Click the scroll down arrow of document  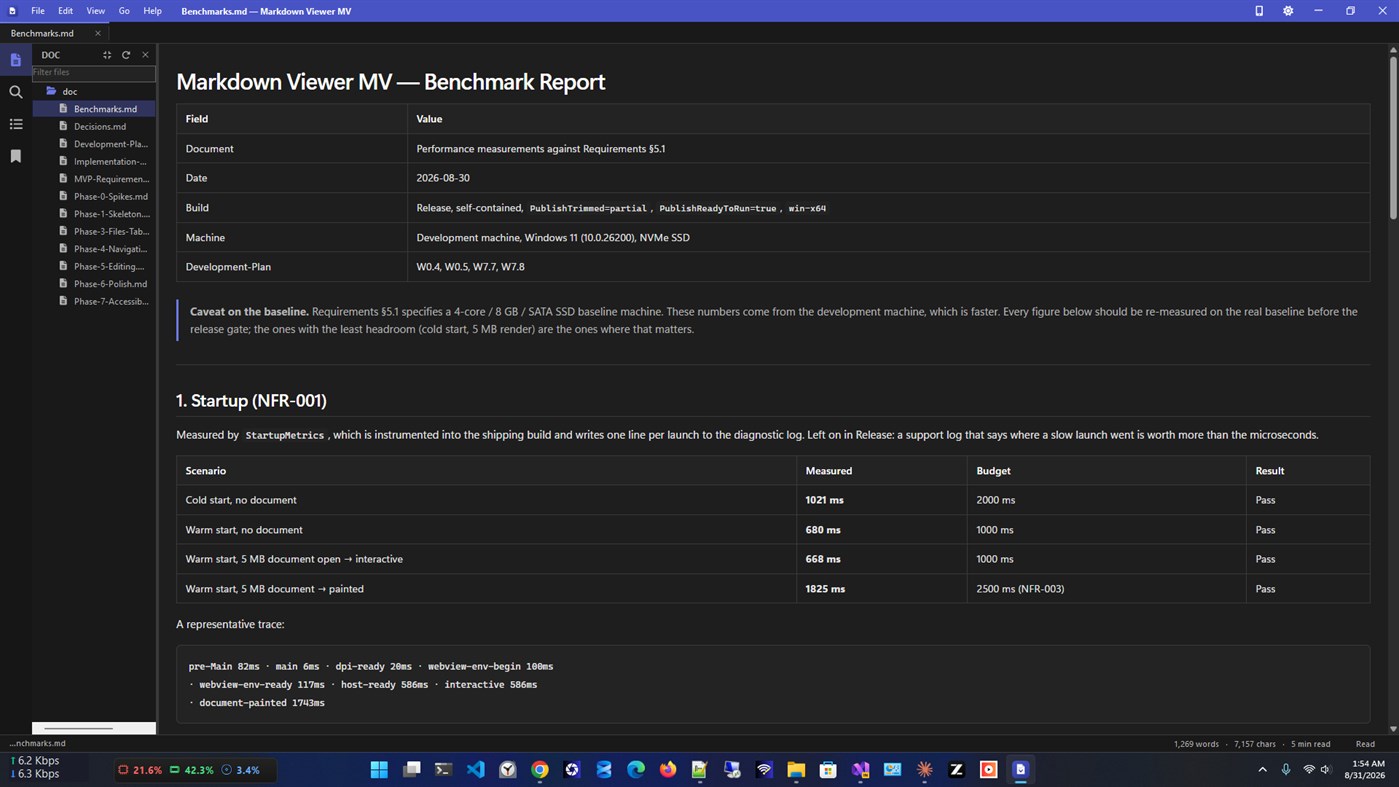click(1393, 729)
